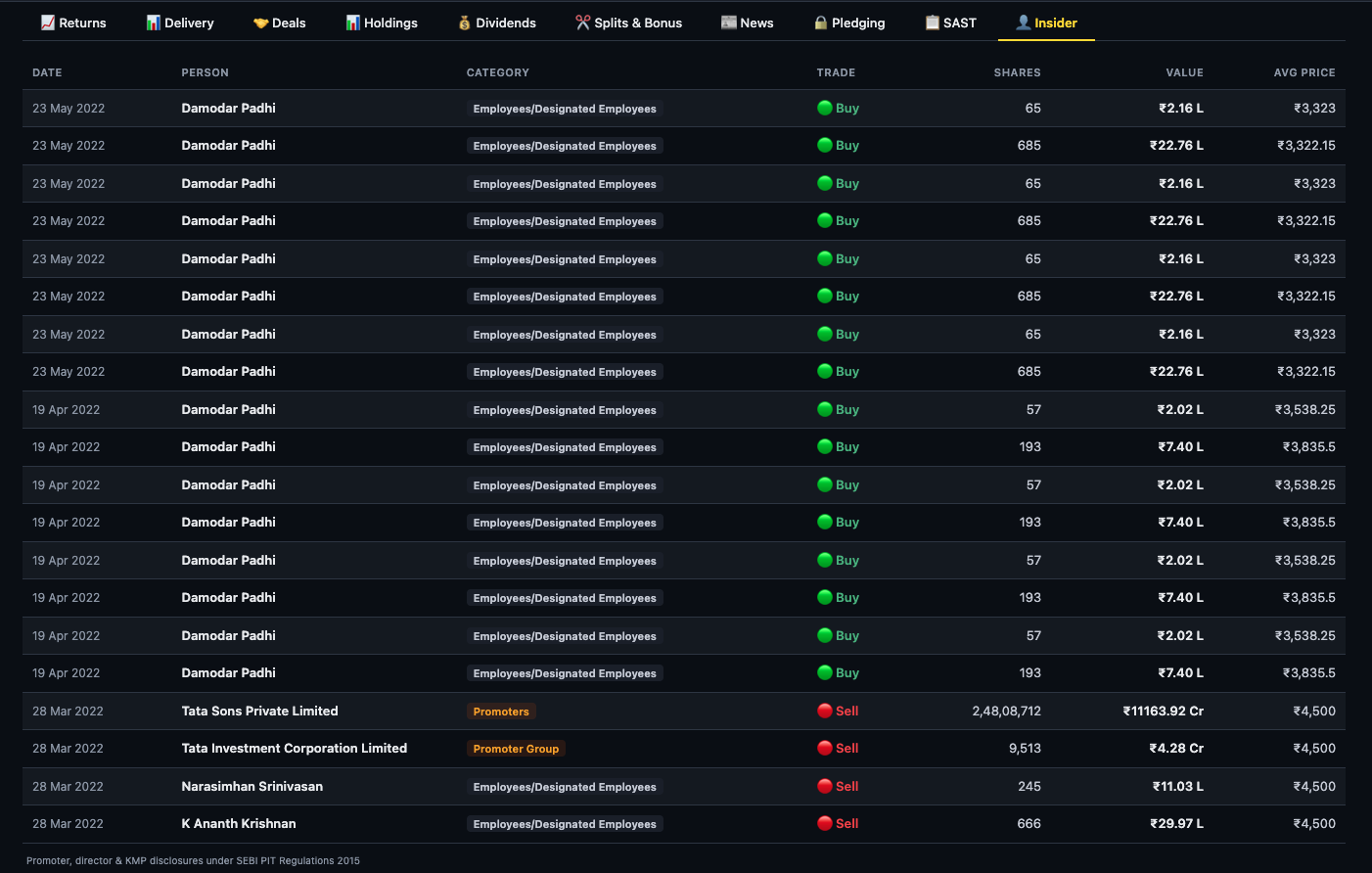
Task: Click the orange Promoters category badge
Action: [501, 712]
